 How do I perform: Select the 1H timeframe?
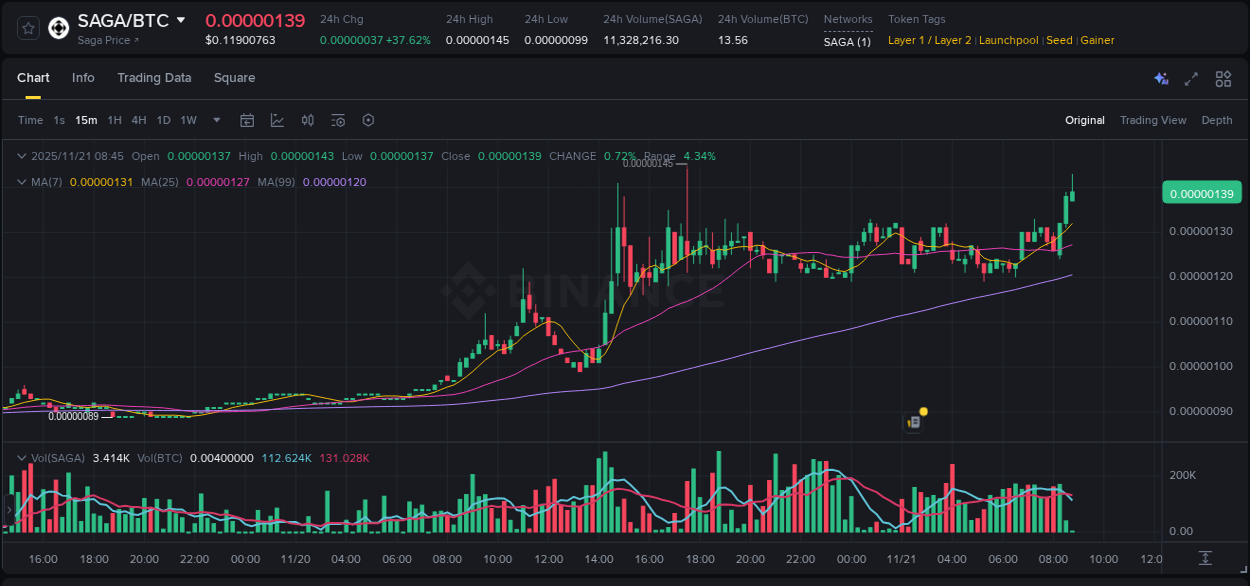pyautogui.click(x=115, y=120)
